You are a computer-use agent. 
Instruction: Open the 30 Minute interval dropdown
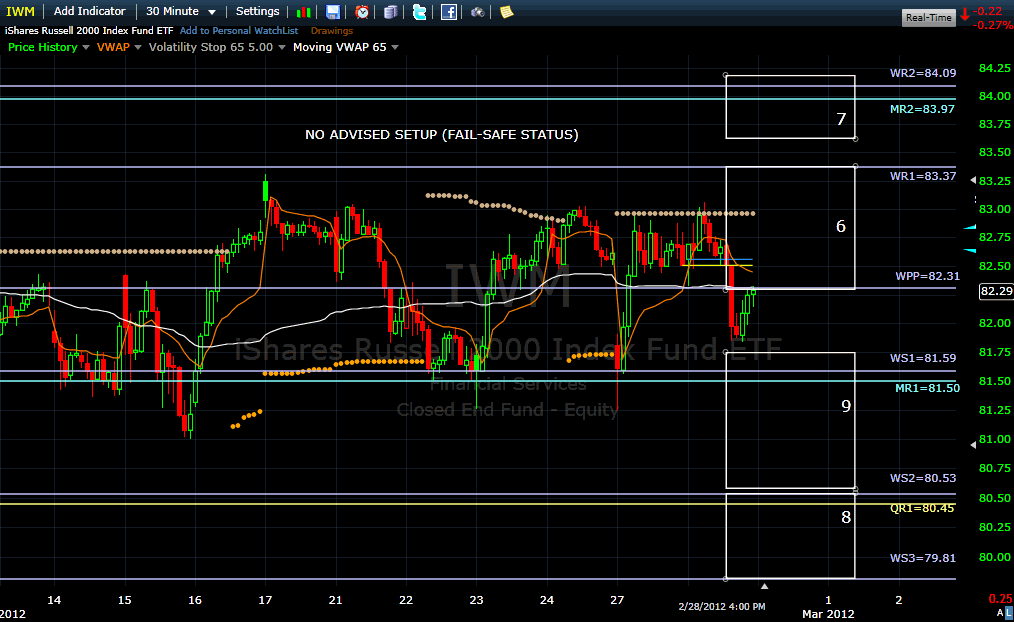(x=180, y=11)
